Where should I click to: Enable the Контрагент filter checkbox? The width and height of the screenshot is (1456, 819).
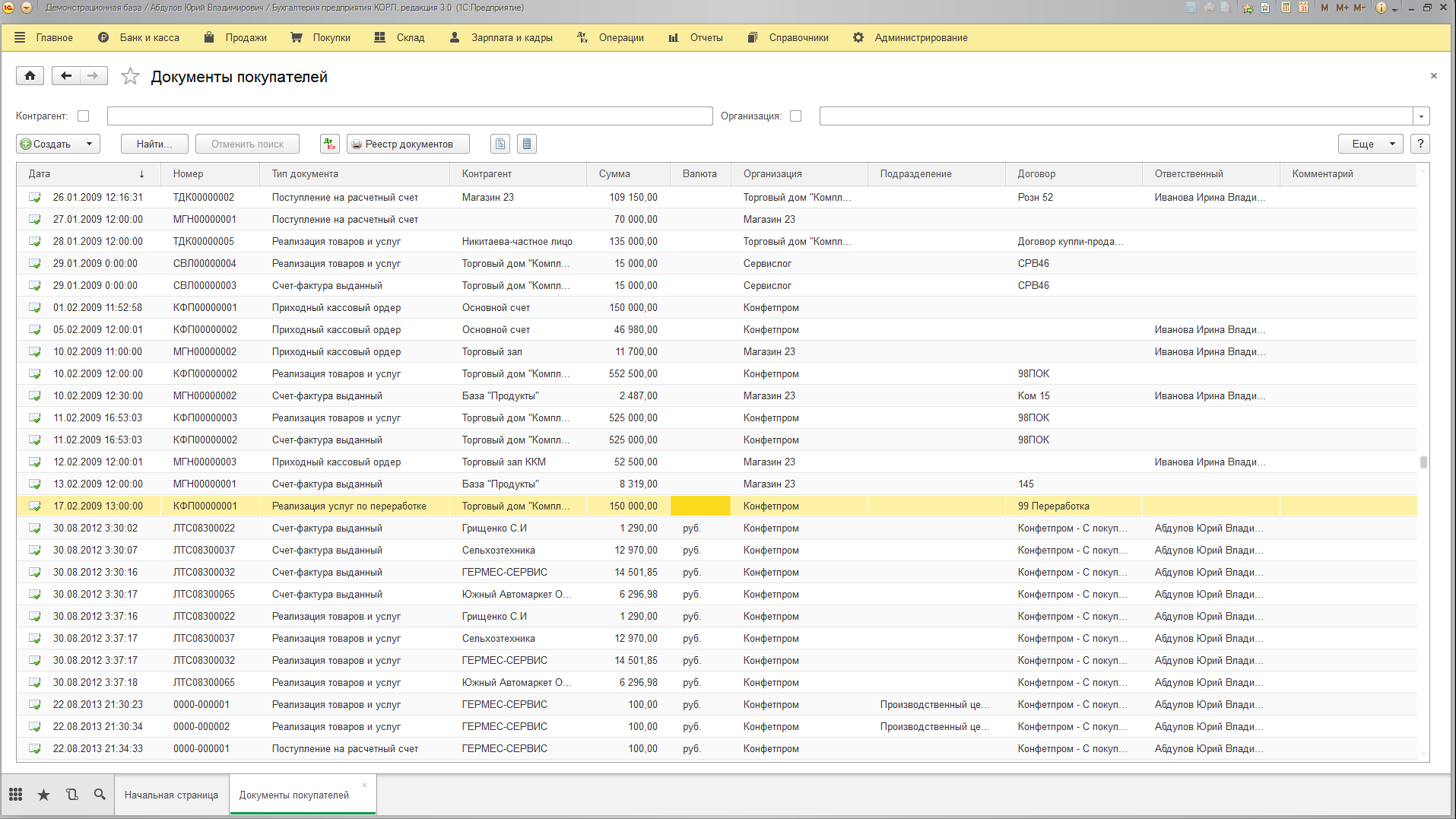[x=84, y=116]
